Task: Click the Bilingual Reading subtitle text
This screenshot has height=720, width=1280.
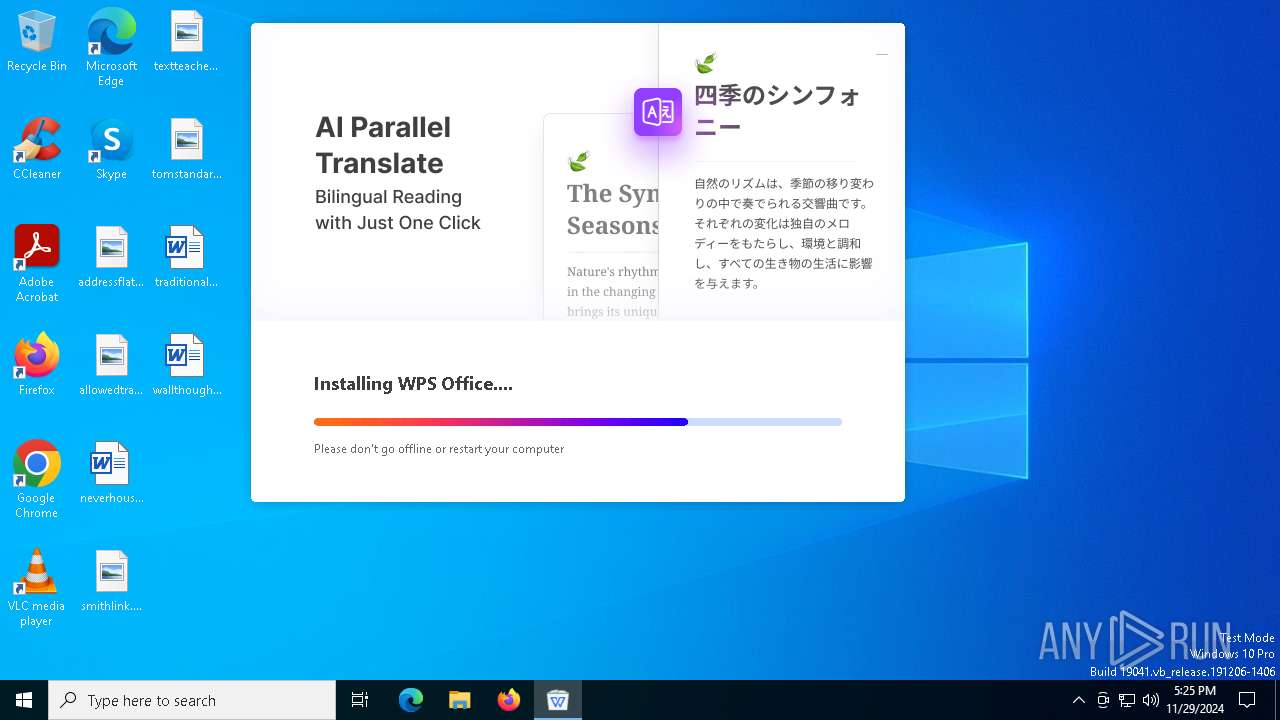Action: coord(398,210)
